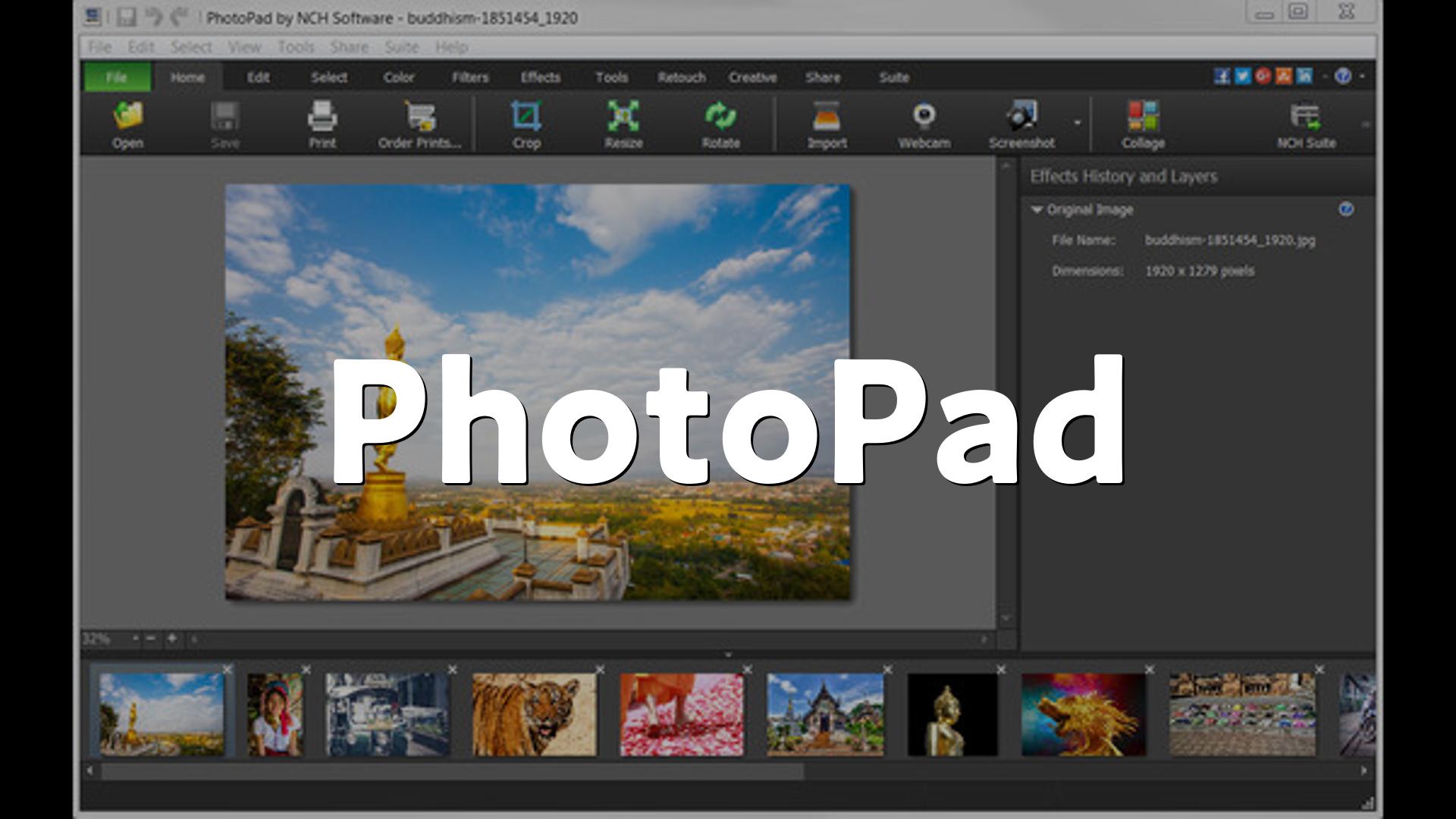Select the black background Buddha thumbnail
Screen dimensions: 1456x819
pyautogui.click(x=952, y=715)
